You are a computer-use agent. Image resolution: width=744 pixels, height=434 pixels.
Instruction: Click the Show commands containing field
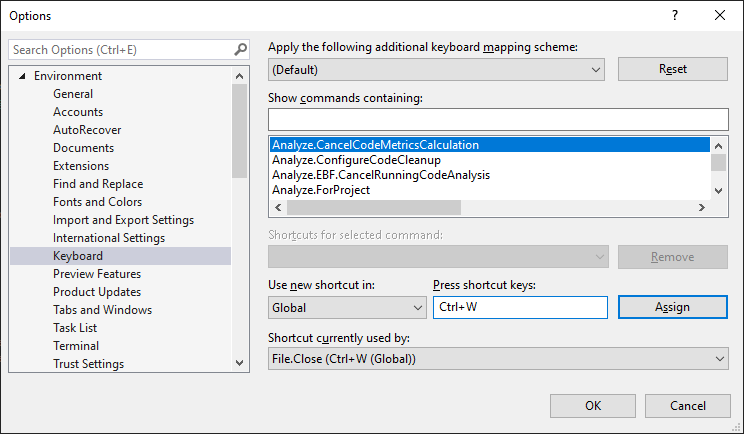(x=498, y=119)
